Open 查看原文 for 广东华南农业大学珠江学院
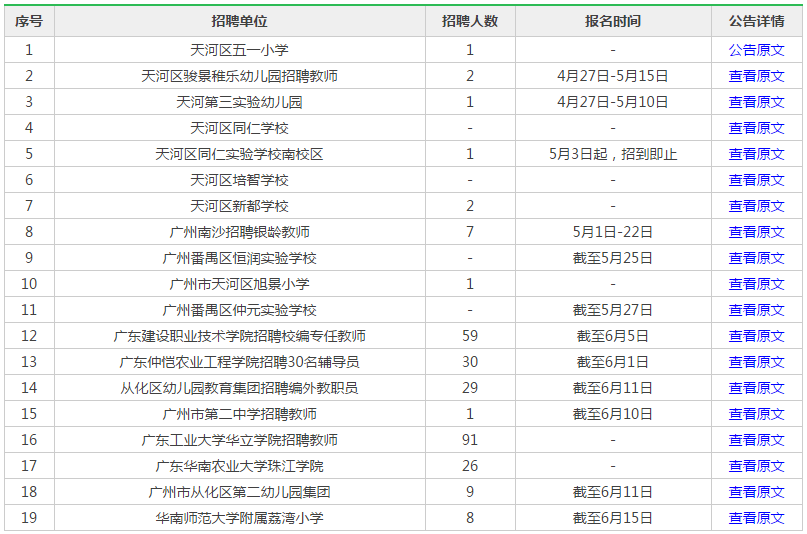The width and height of the screenshot is (807, 534). pyautogui.click(x=756, y=466)
